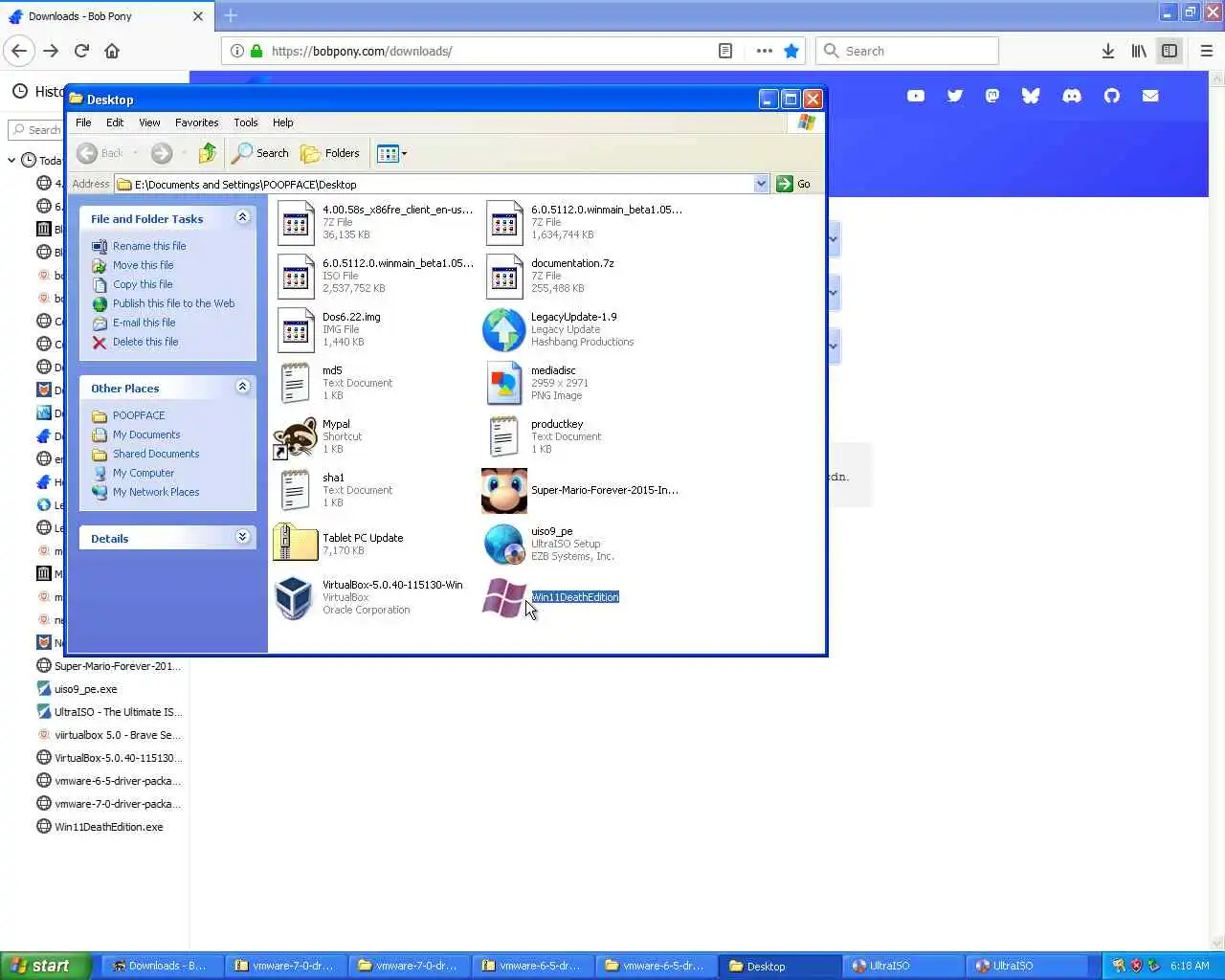
Task: Select the documentation.7z file icon
Action: pos(504,277)
